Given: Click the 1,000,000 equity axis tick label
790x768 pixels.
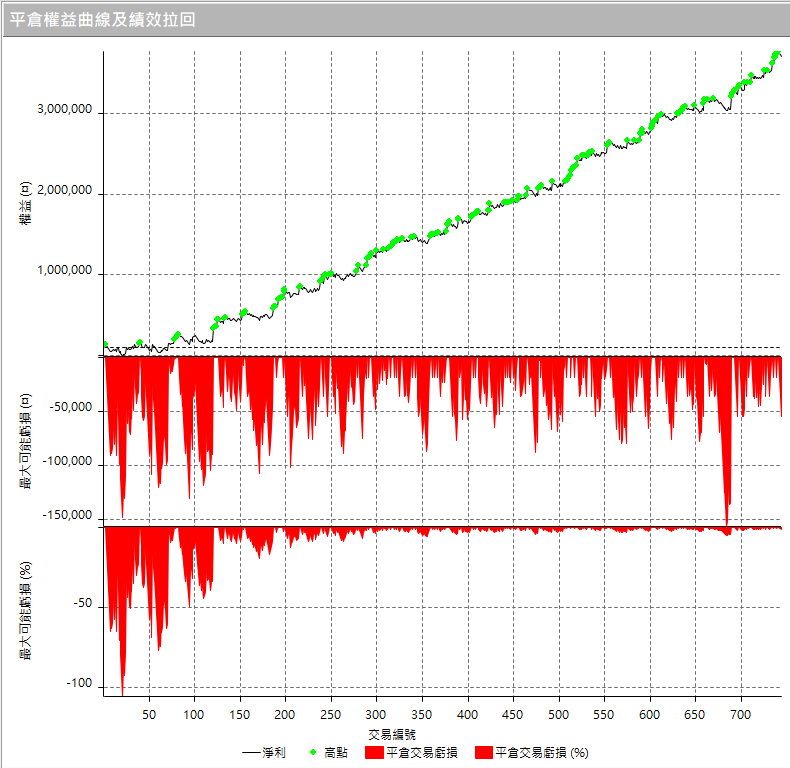Looking at the screenshot, I should (65, 271).
